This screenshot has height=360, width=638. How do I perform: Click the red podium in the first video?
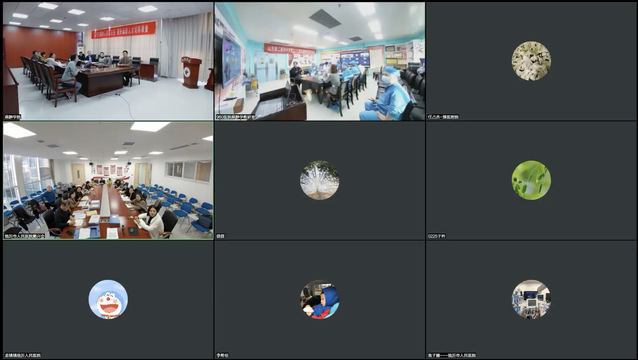[191, 72]
